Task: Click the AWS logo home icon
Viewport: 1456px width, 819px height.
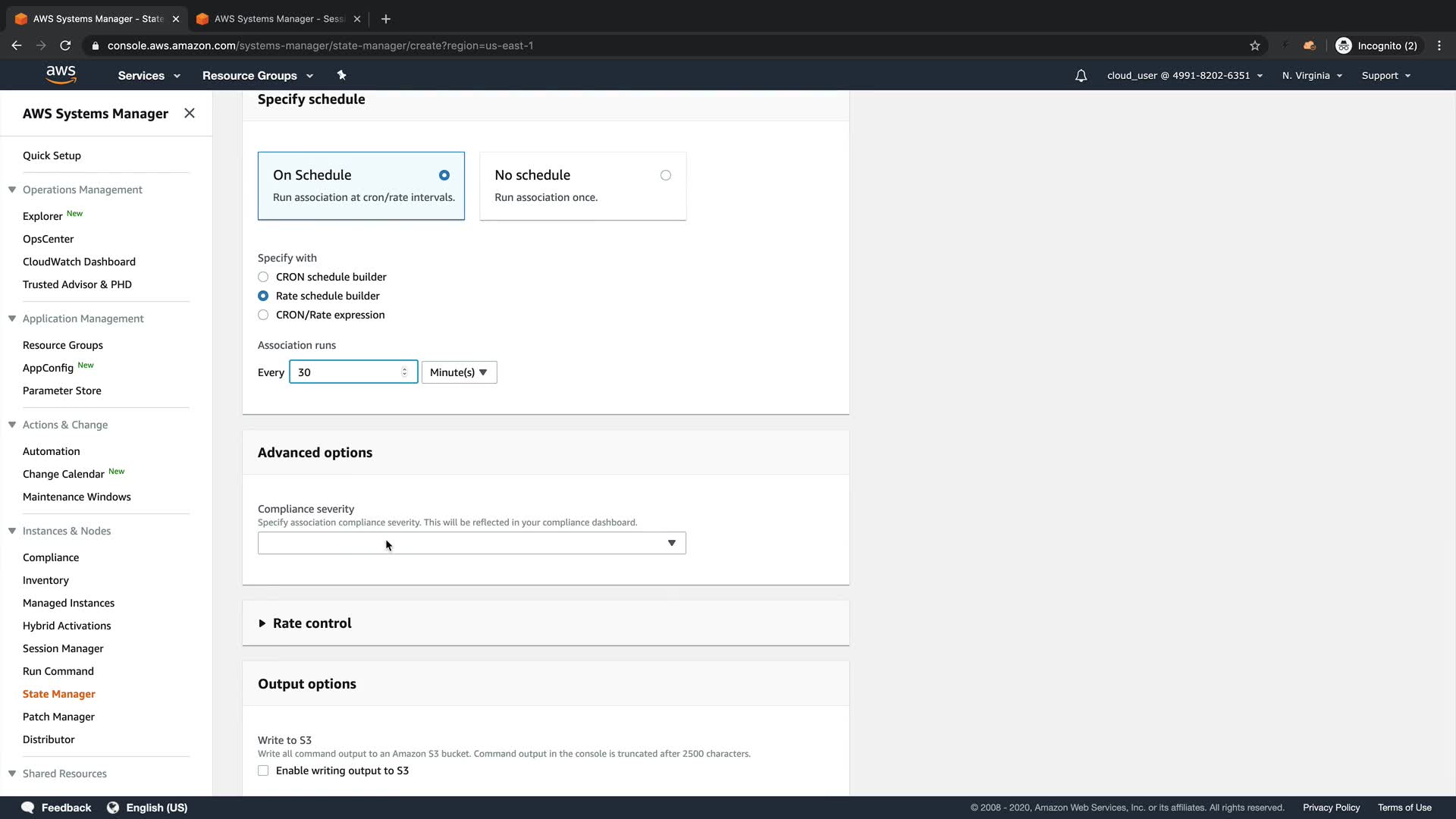Action: [x=61, y=75]
